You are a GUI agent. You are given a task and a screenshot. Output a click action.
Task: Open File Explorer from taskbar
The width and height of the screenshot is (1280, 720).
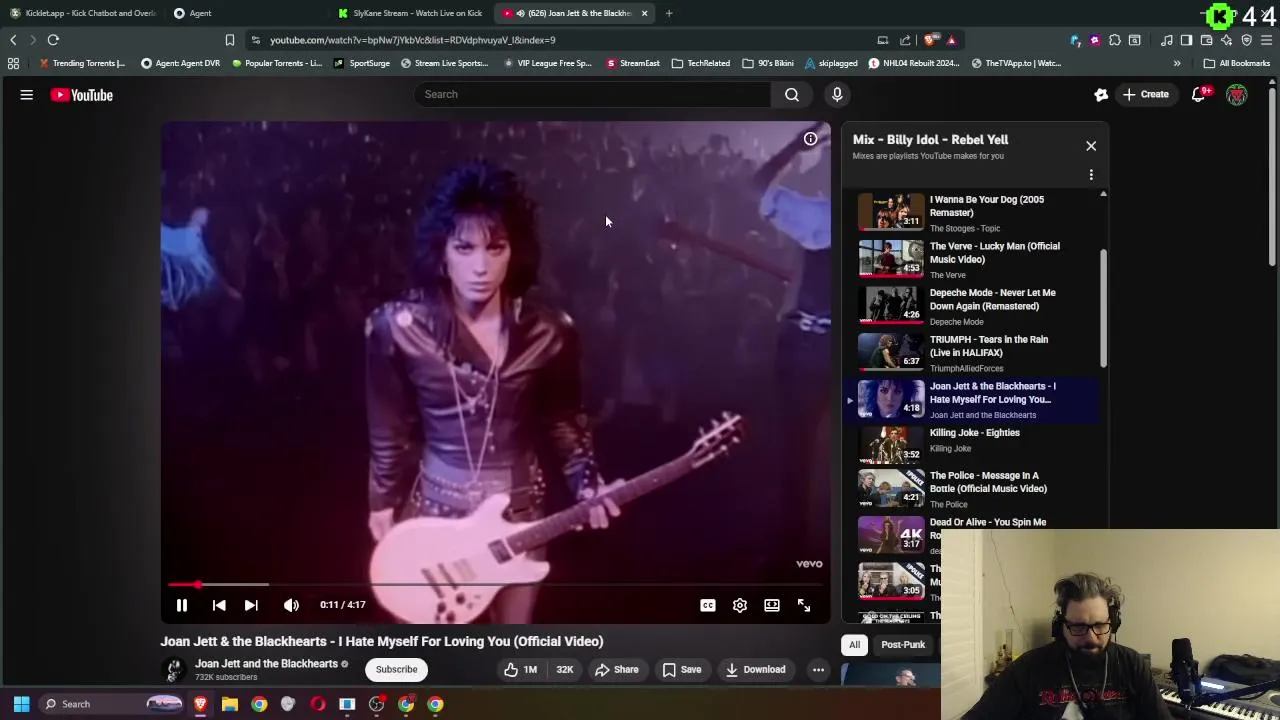point(230,704)
